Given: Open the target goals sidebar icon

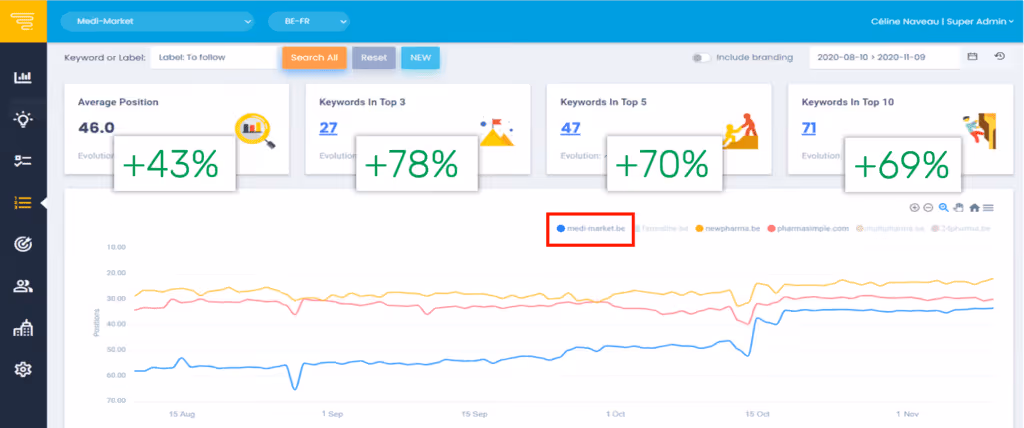Looking at the screenshot, I should point(23,244).
